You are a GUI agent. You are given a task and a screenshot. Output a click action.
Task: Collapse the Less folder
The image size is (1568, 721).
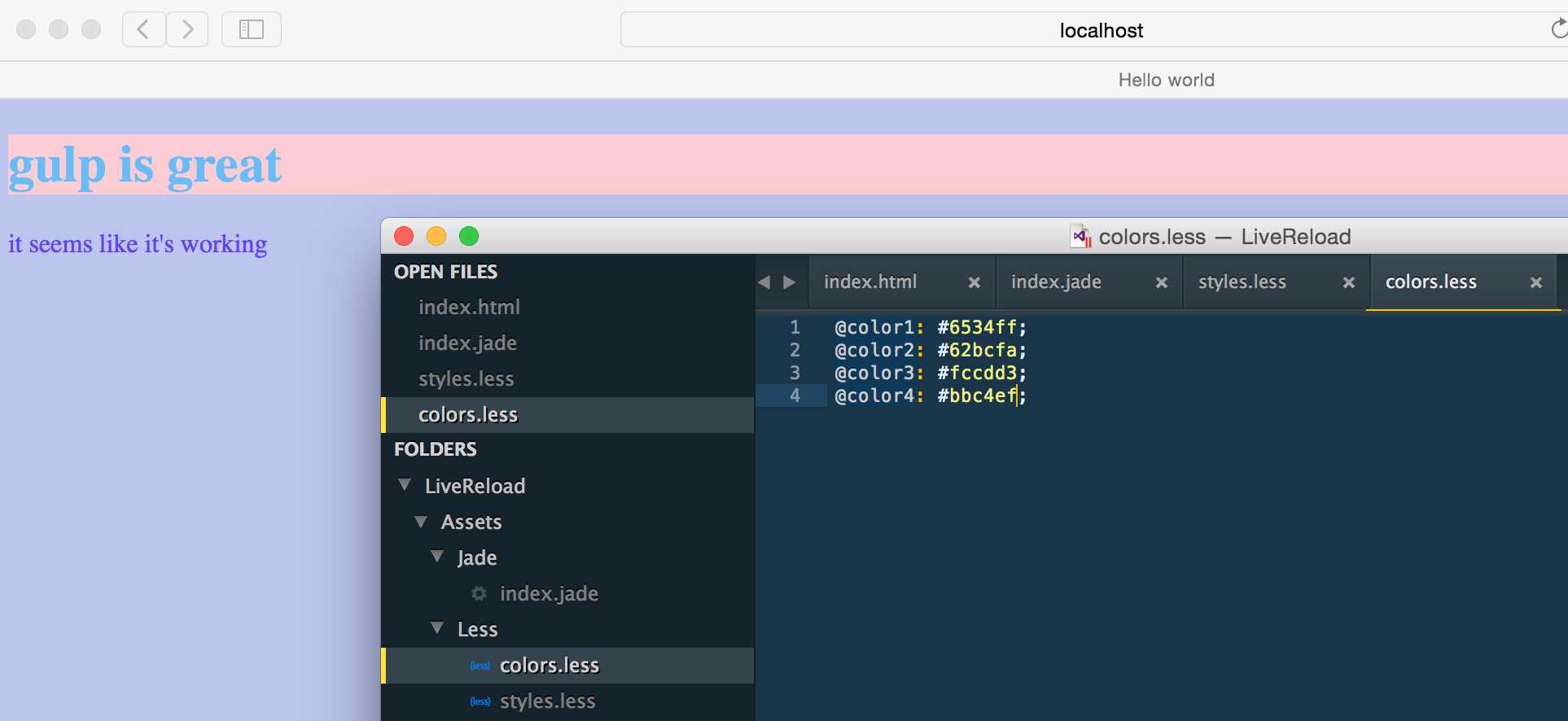pos(437,628)
